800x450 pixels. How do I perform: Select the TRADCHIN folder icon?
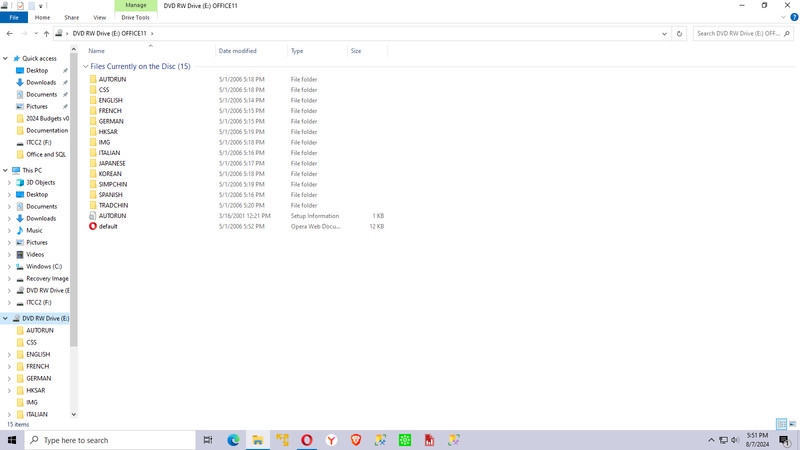point(93,205)
